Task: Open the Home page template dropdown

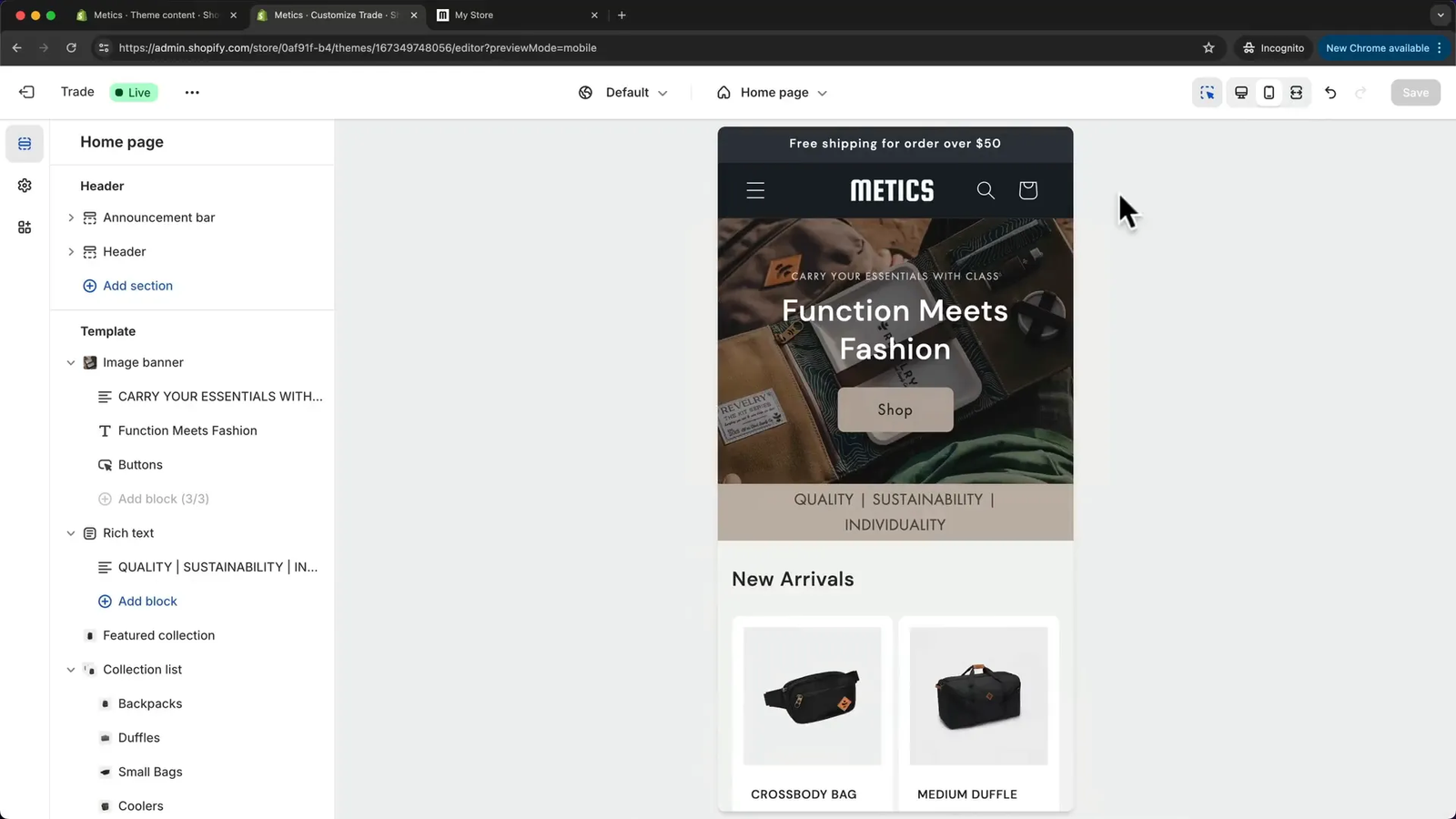Action: (x=772, y=93)
